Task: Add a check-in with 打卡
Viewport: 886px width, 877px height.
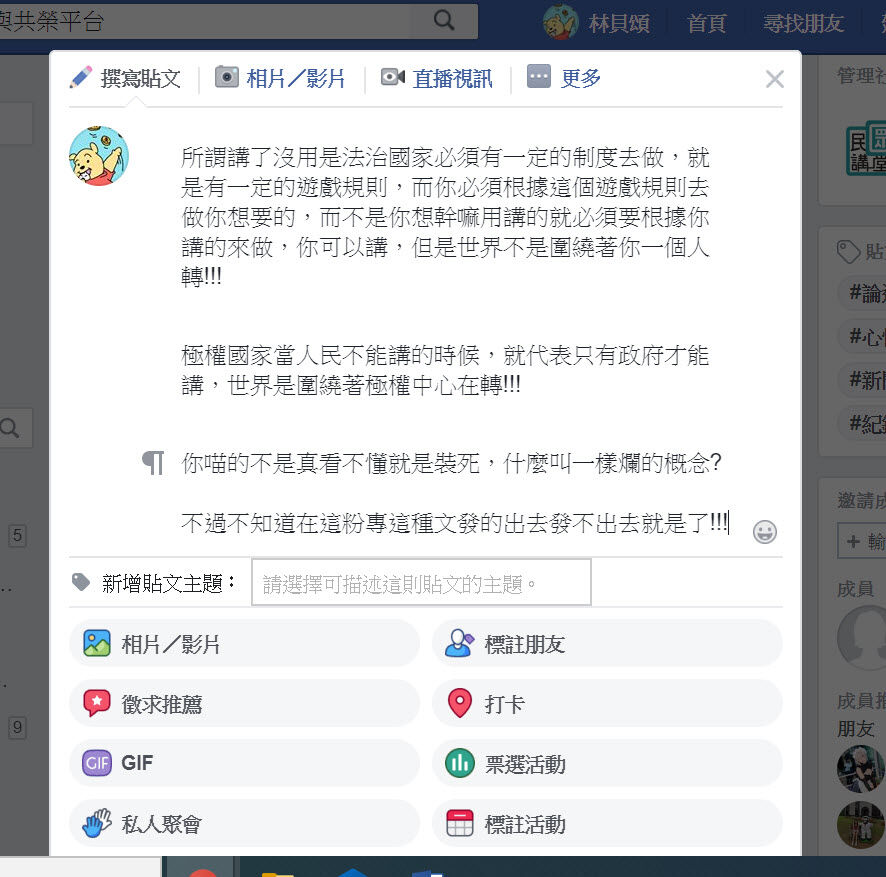Action: 607,704
